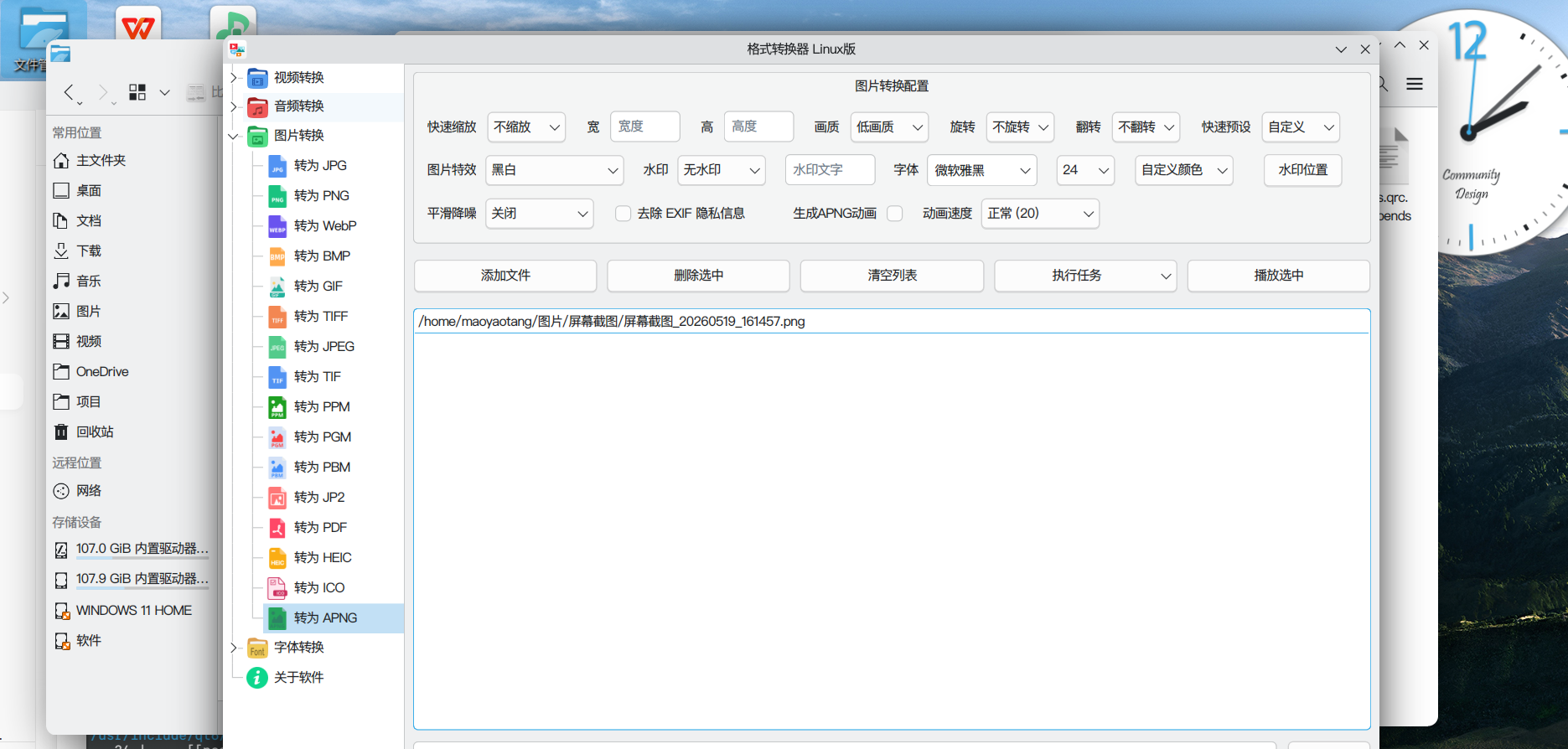Click the 音频转换 folder icon

[257, 106]
